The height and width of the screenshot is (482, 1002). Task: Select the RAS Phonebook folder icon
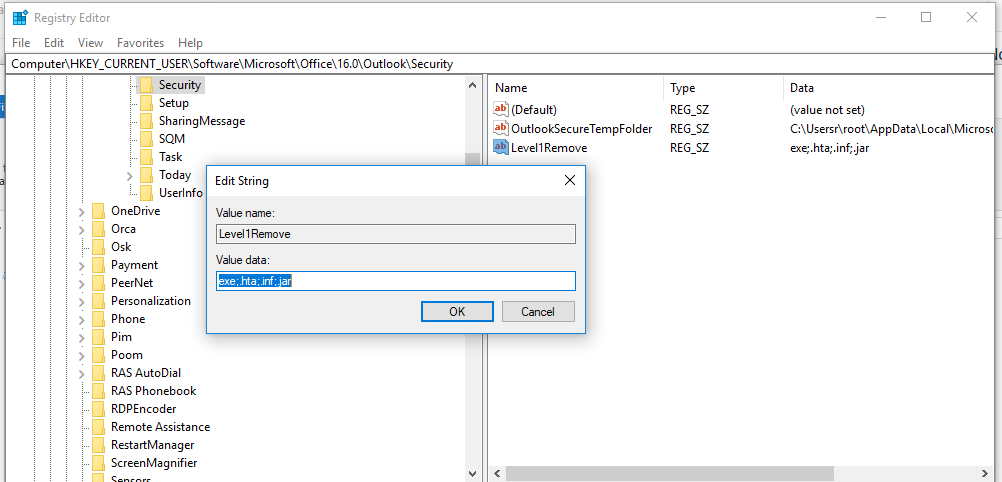pyautogui.click(x=98, y=391)
